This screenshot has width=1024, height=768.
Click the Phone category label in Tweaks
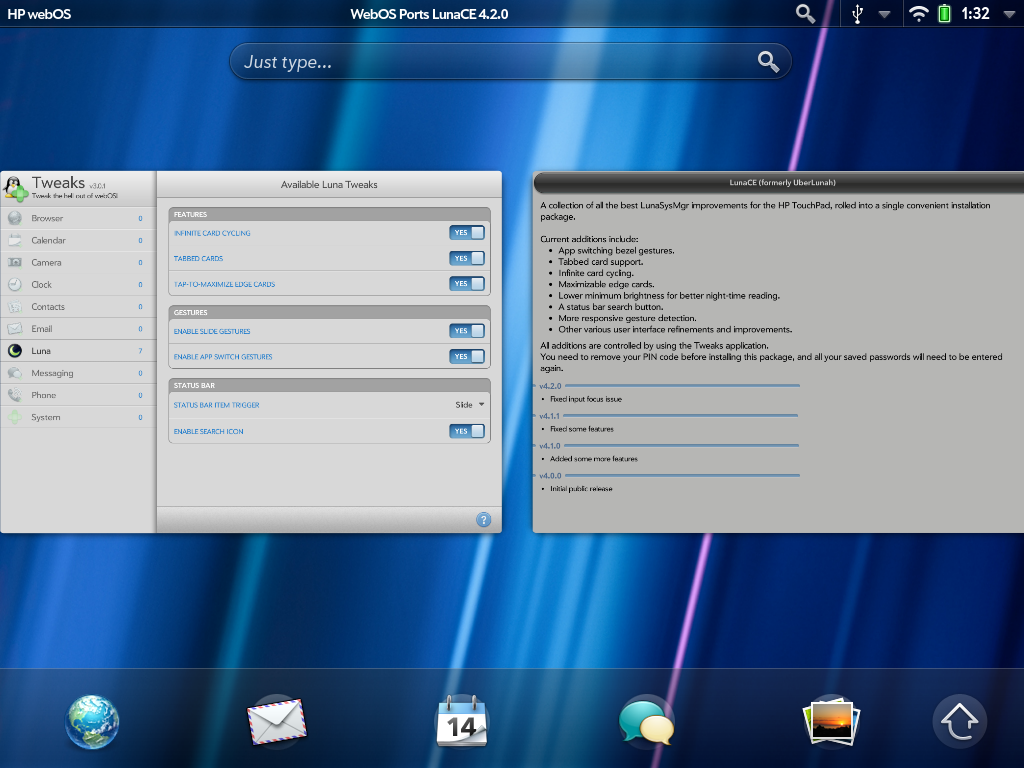(x=44, y=395)
